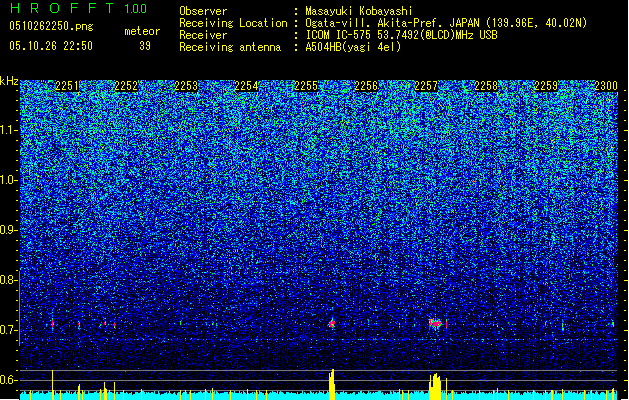Viewport: 629px width, 400px height.
Task: Click the meteor count label
Action: click(x=142, y=31)
